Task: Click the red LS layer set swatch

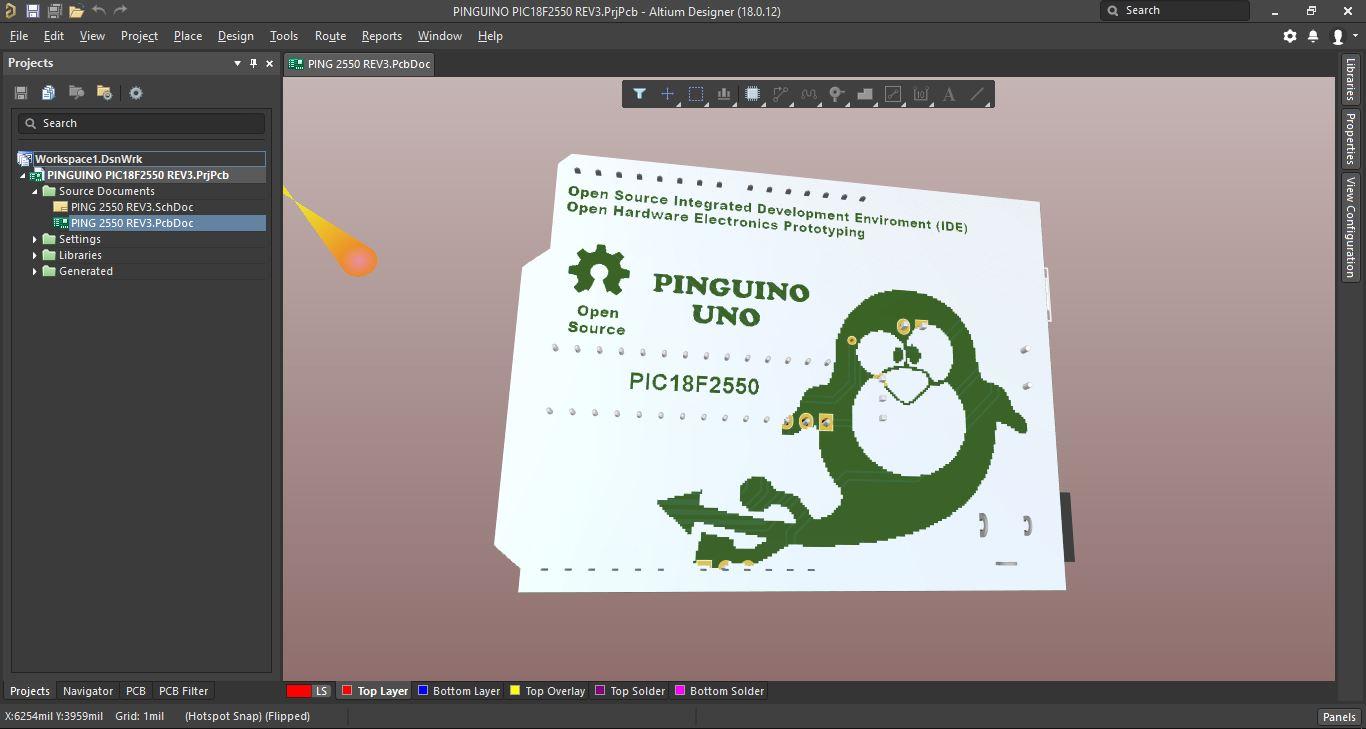Action: pos(298,691)
